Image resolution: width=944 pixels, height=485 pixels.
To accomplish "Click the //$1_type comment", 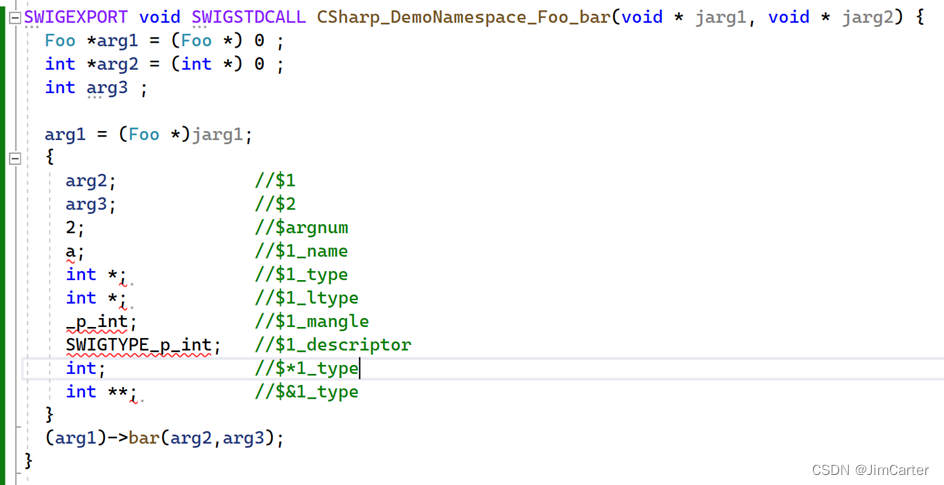I will click(301, 274).
